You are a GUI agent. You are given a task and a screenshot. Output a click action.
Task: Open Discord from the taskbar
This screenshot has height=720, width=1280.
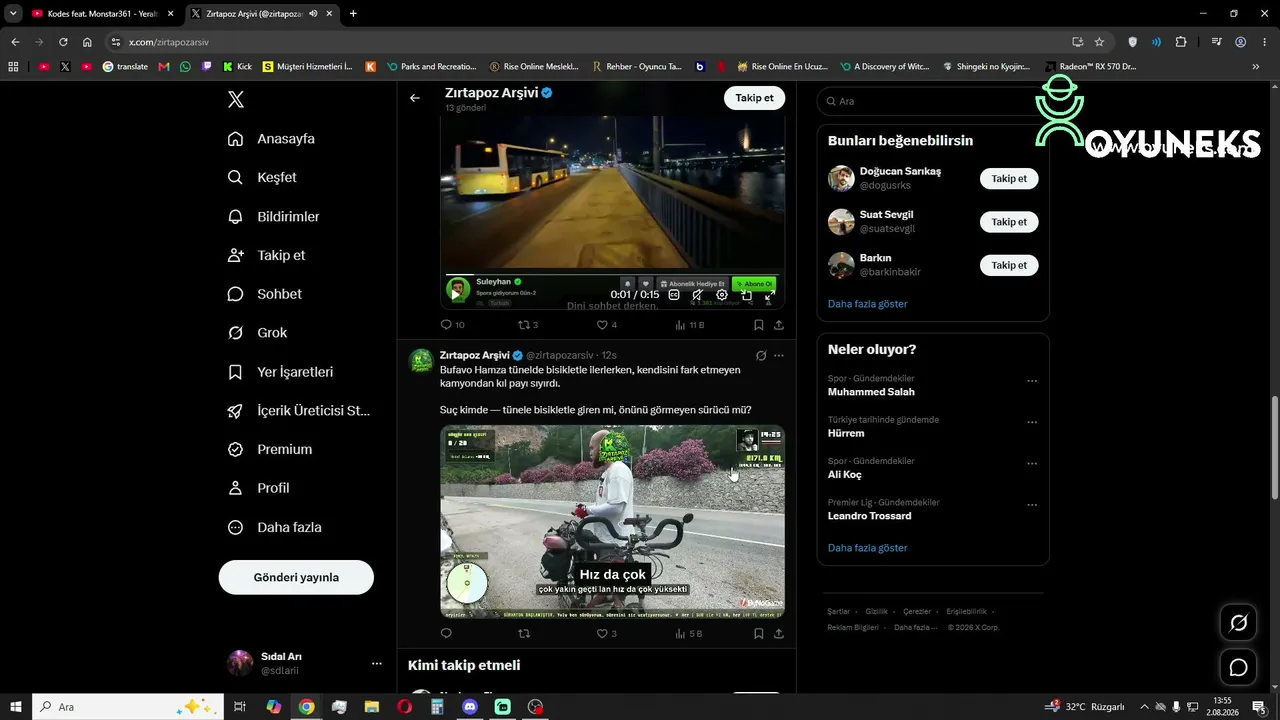(470, 707)
